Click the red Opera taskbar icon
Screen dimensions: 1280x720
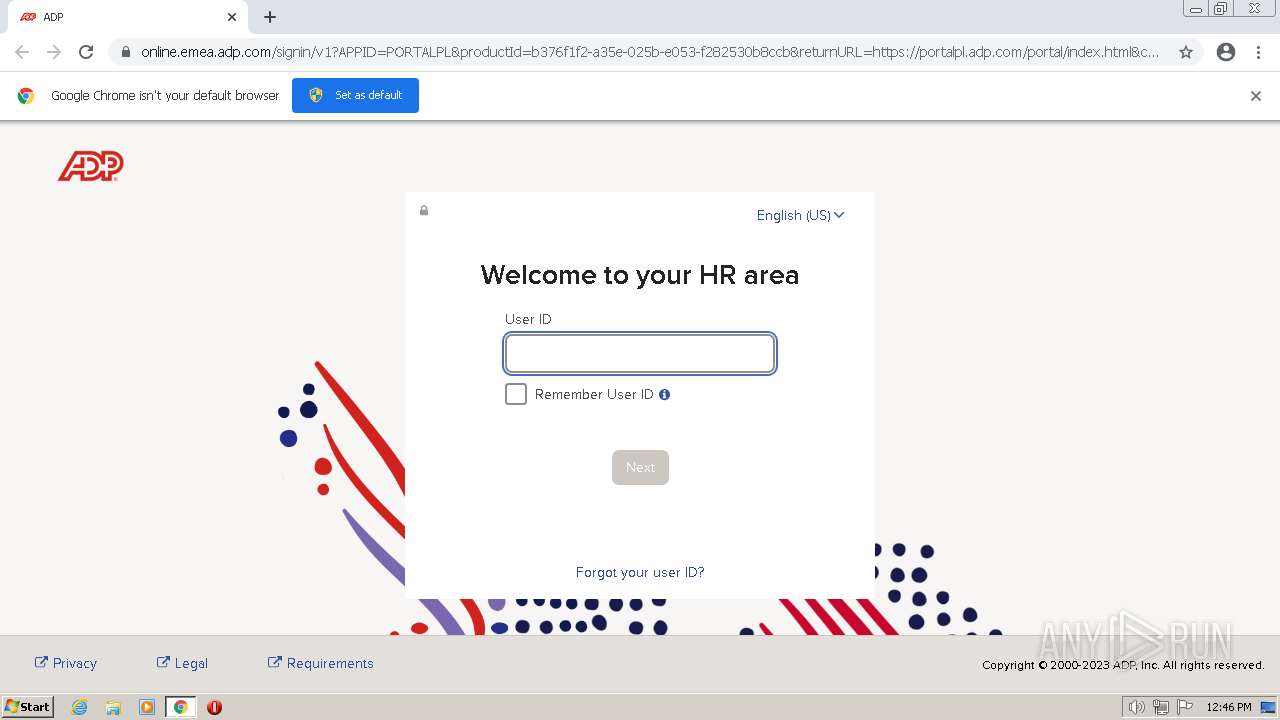coord(214,707)
